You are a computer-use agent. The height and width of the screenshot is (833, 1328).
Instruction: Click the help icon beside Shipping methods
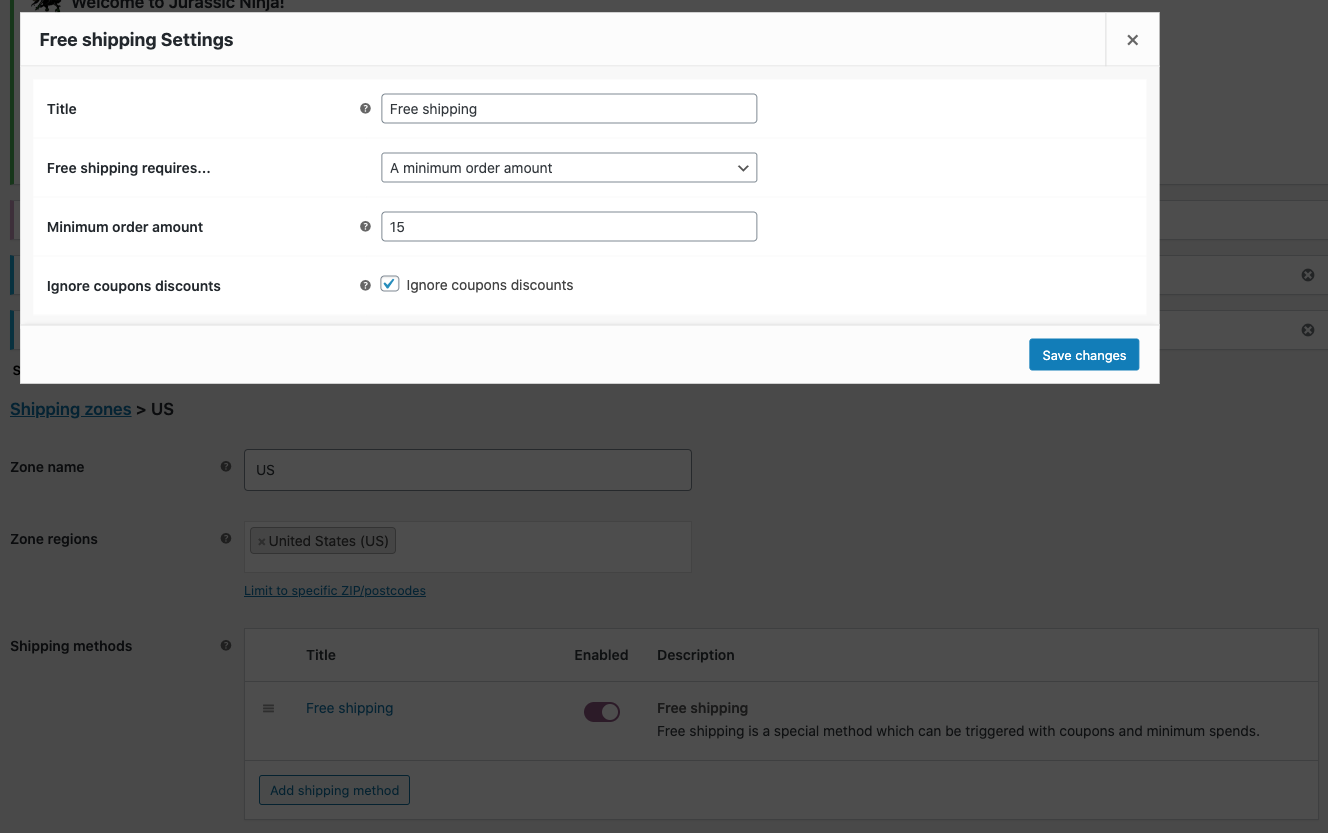226,645
